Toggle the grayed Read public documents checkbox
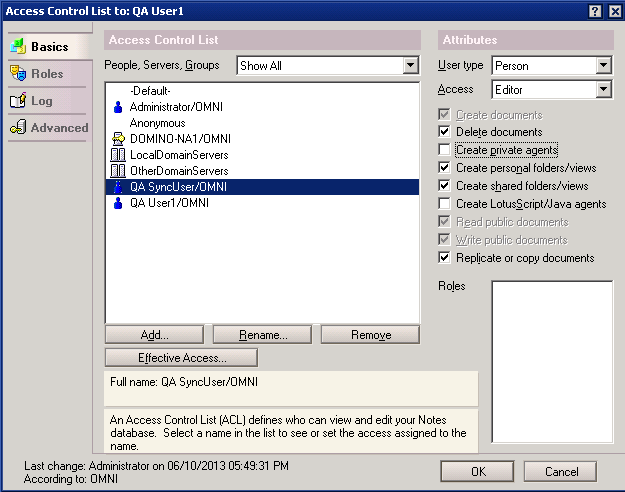 (x=444, y=221)
